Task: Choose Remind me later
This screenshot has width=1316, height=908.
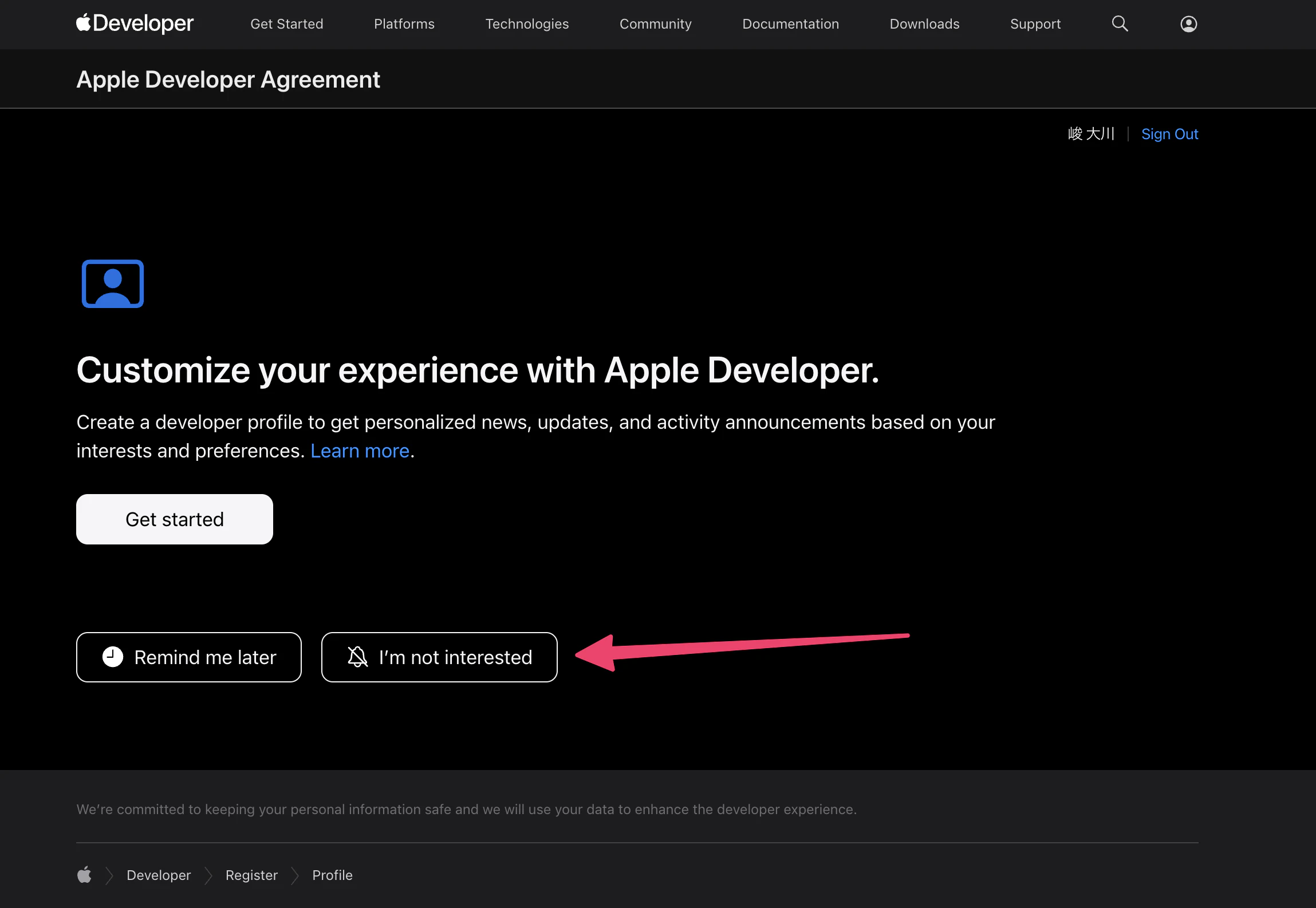Action: pyautogui.click(x=189, y=657)
